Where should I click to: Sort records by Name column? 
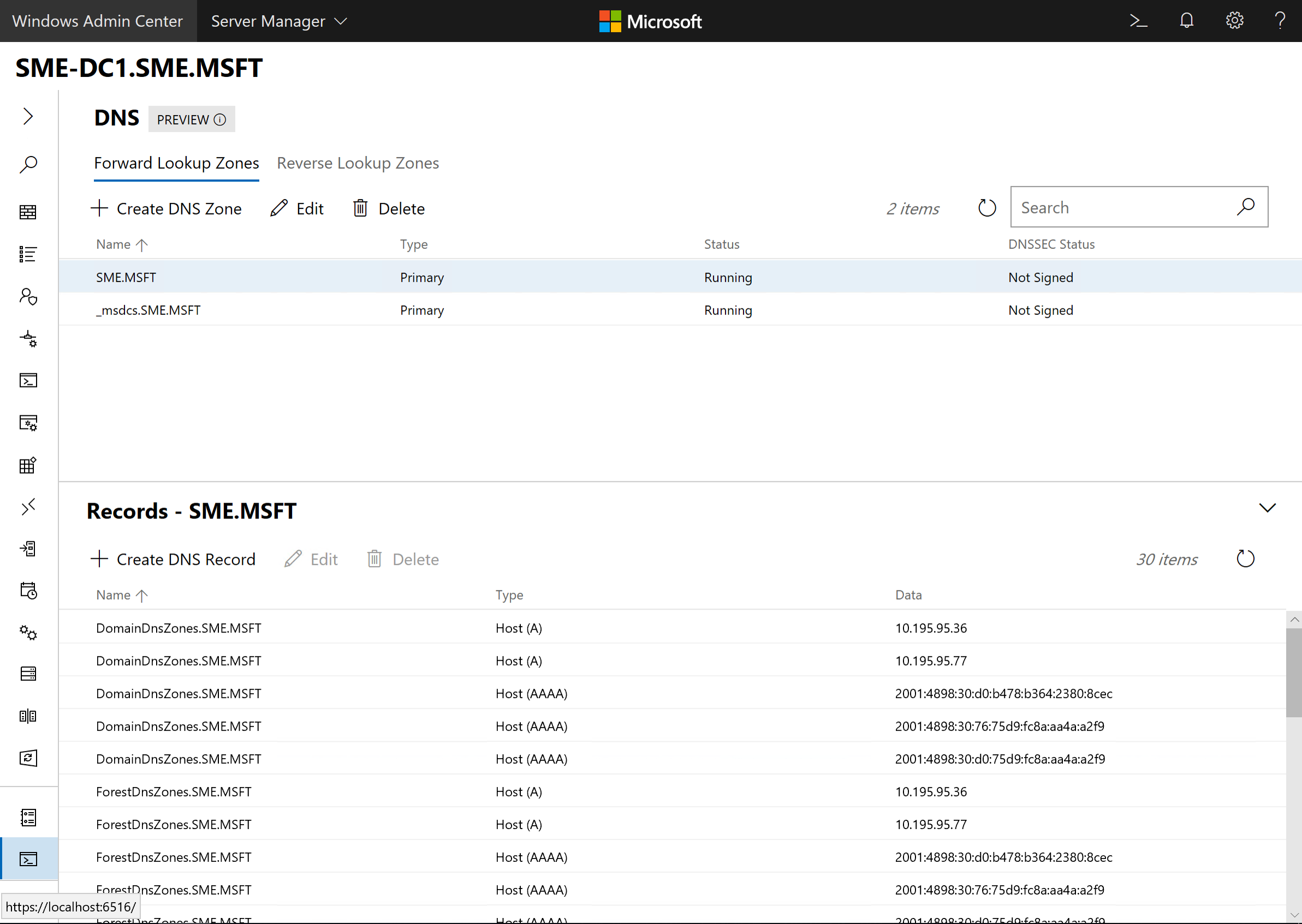coord(122,594)
